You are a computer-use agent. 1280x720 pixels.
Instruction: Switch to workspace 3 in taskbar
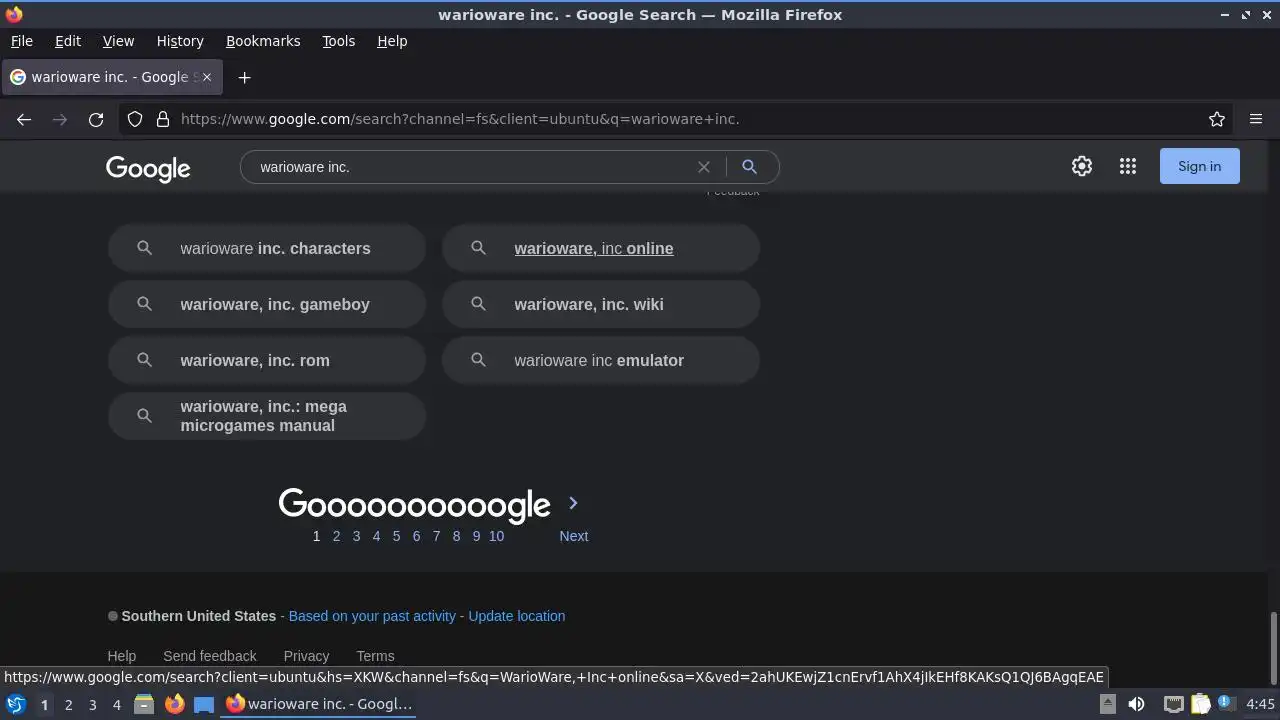92,704
